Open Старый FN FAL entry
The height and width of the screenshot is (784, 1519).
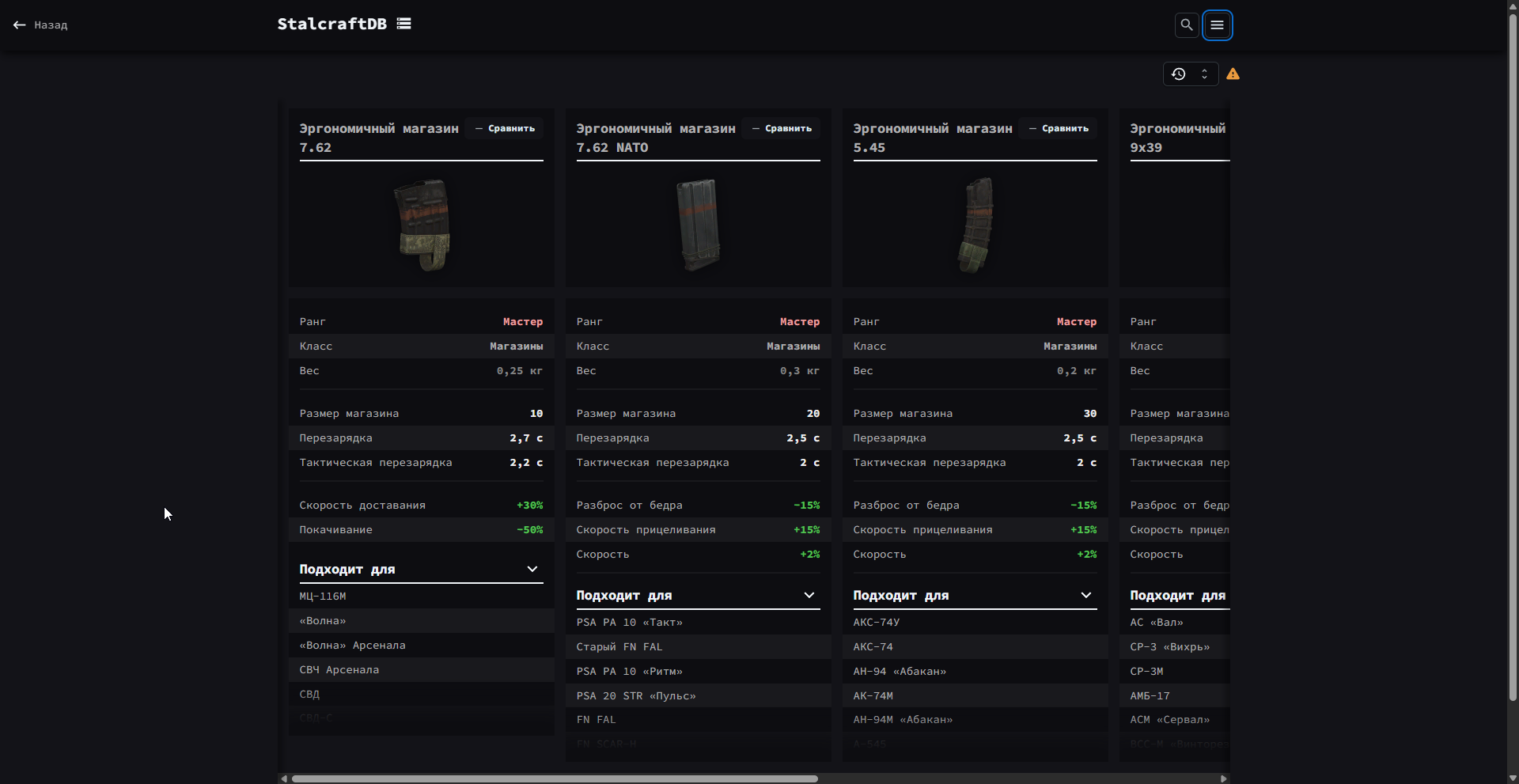pos(619,647)
